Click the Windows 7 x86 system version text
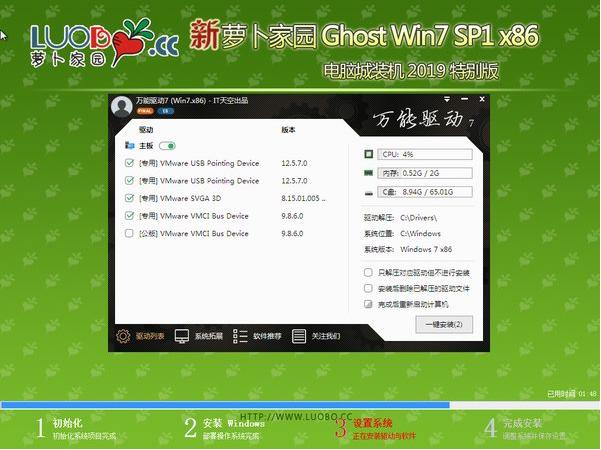The height and width of the screenshot is (450, 601). pyautogui.click(x=426, y=249)
